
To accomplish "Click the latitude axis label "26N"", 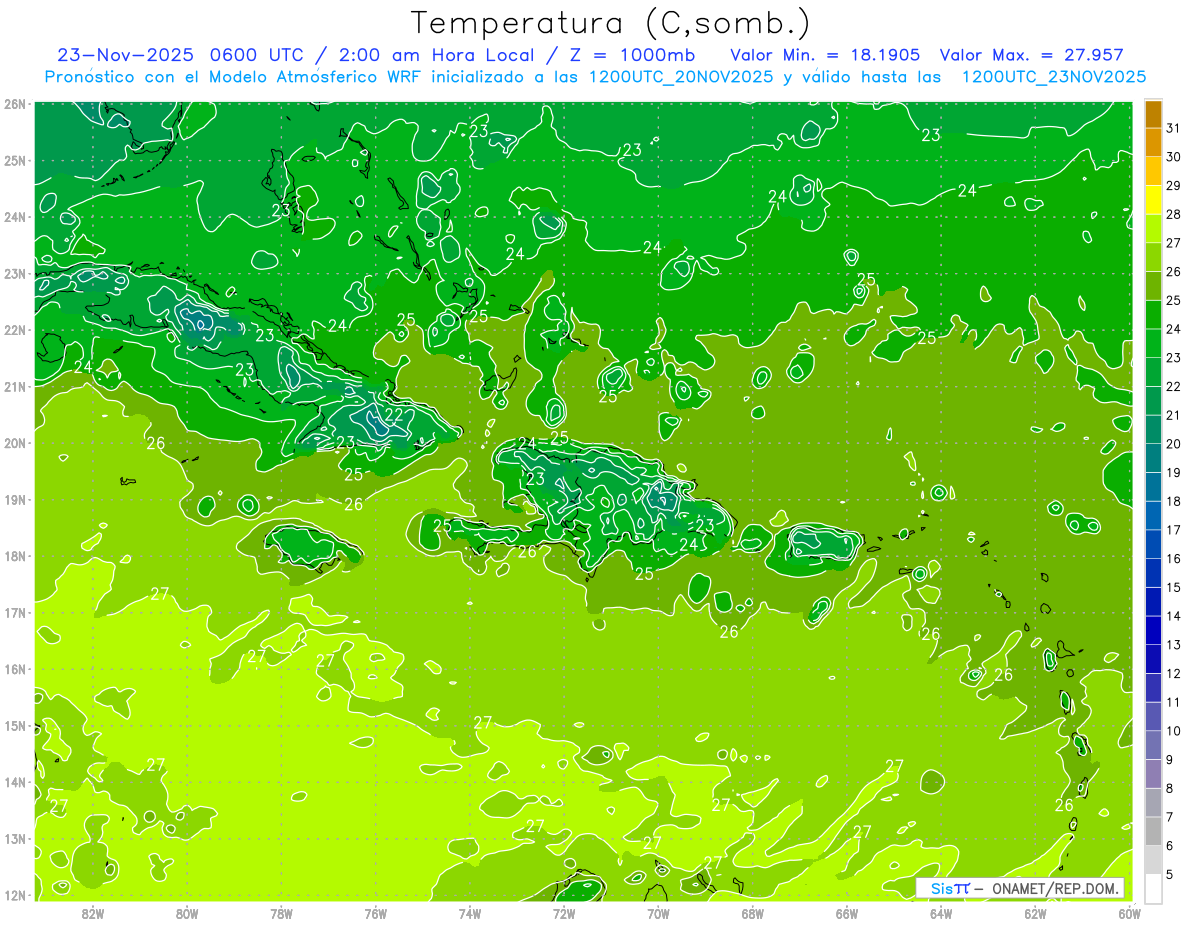I will (x=15, y=104).
